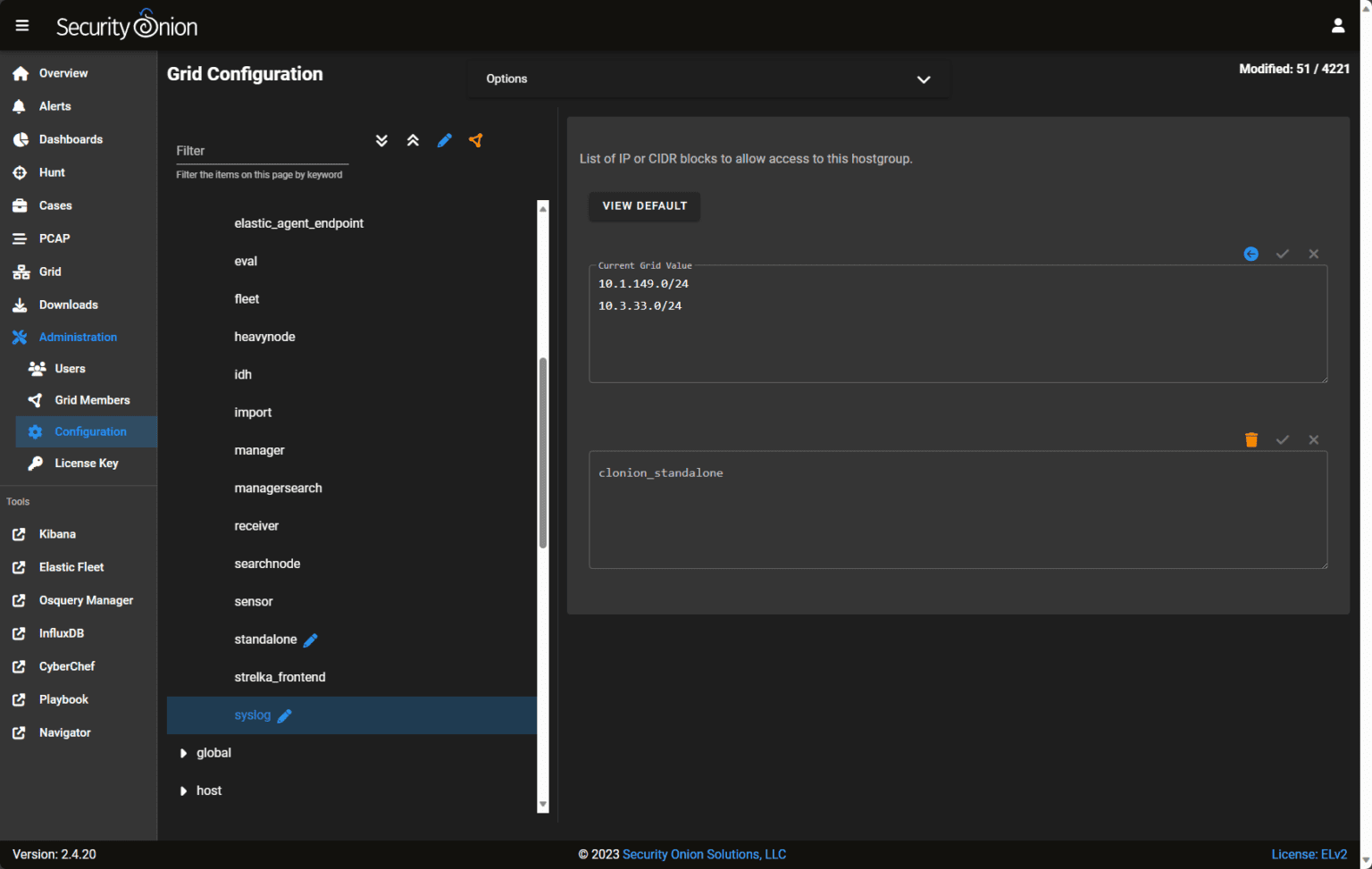Cancel editing clonion_standalone with the X icon
This screenshot has width=1372, height=869.
click(x=1313, y=439)
